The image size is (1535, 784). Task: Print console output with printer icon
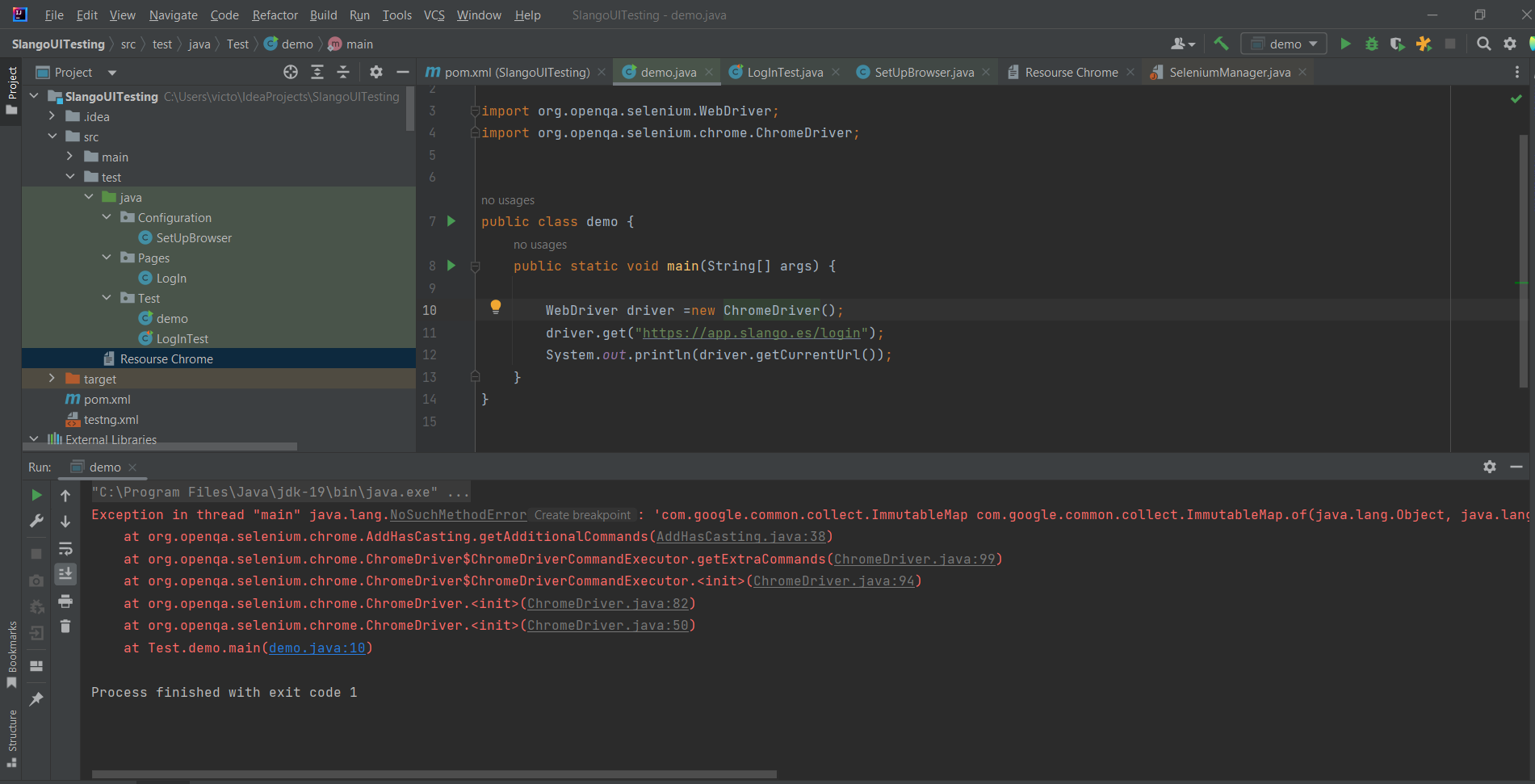click(65, 601)
